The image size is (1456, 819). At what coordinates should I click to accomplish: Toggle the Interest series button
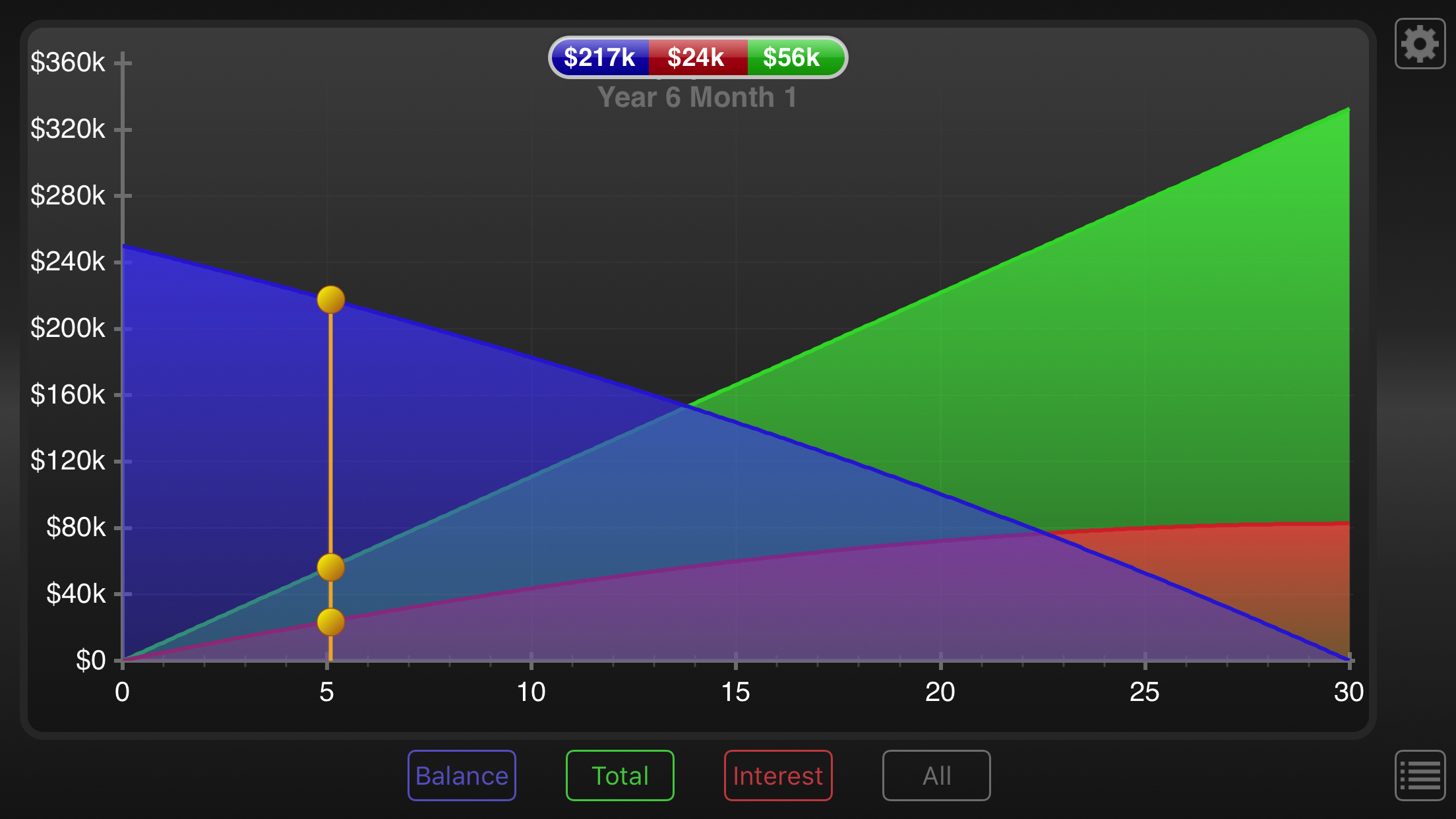[778, 775]
